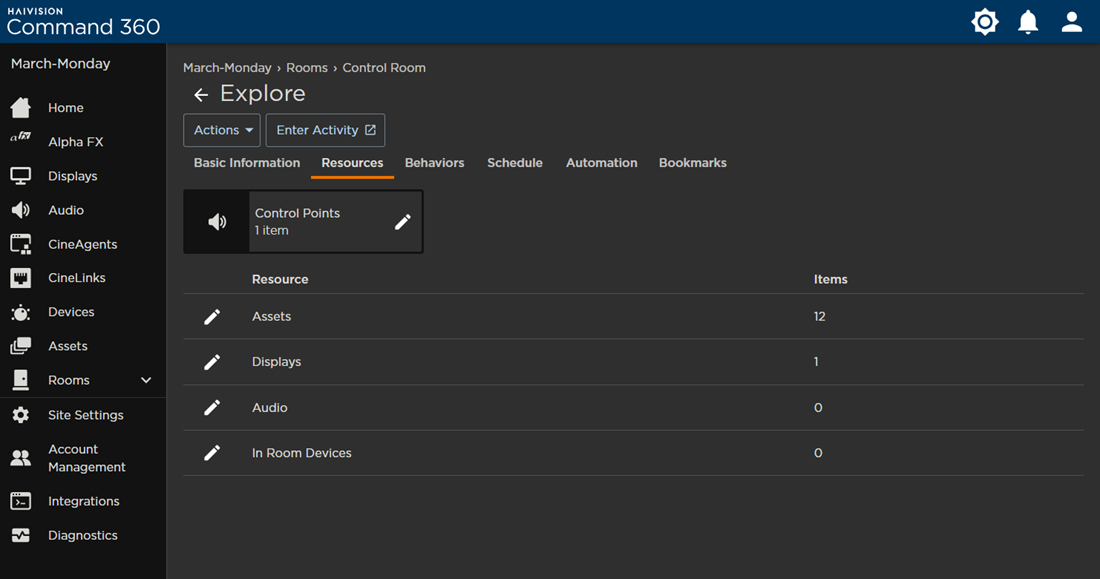Click the Home house icon in sidebar

(20, 107)
